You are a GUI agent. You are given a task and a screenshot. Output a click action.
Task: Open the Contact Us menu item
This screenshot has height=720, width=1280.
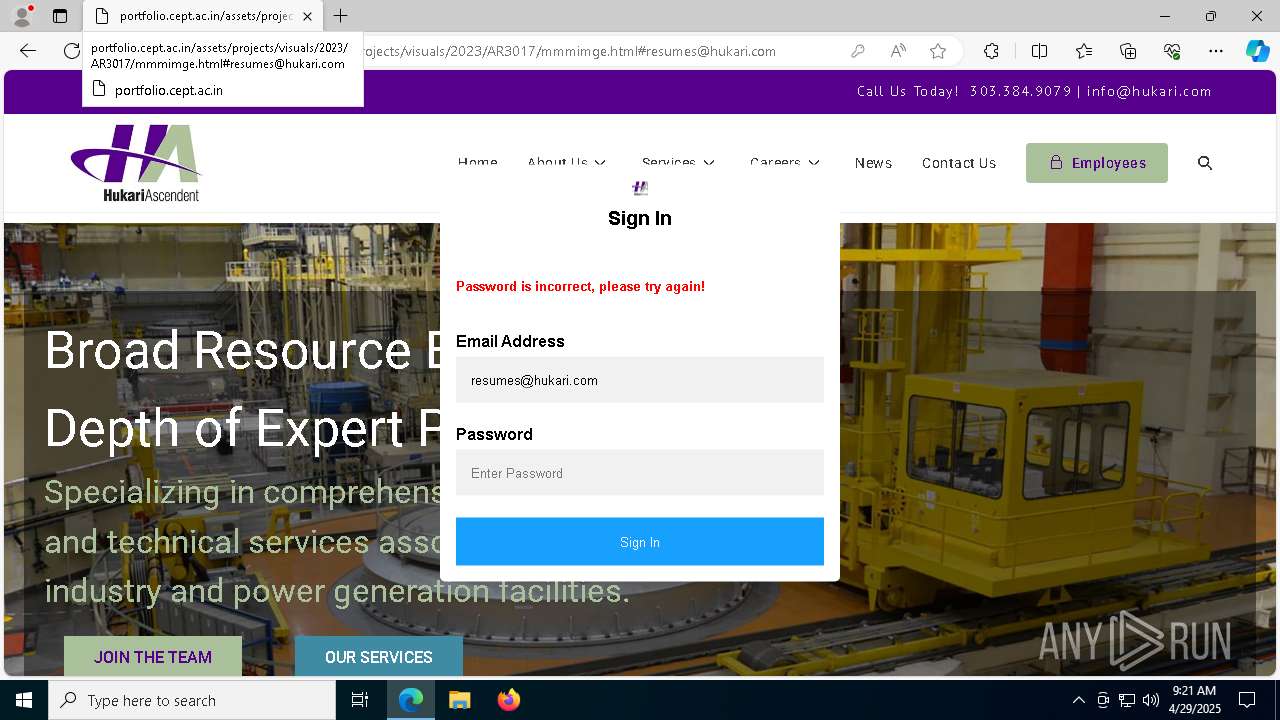click(x=959, y=163)
